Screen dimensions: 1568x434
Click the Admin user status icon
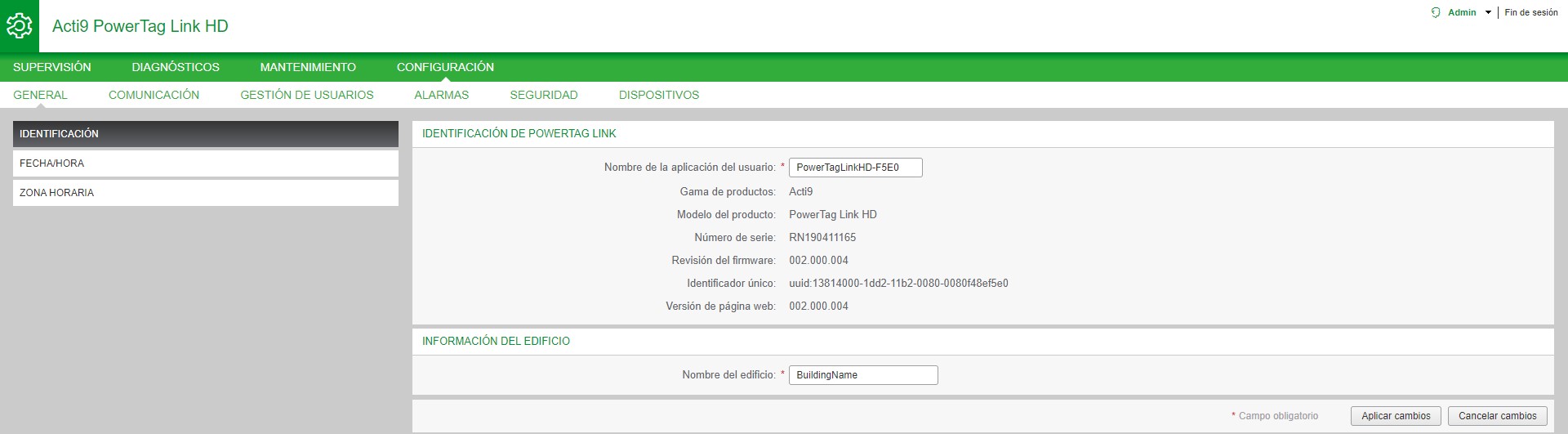coord(1436,12)
